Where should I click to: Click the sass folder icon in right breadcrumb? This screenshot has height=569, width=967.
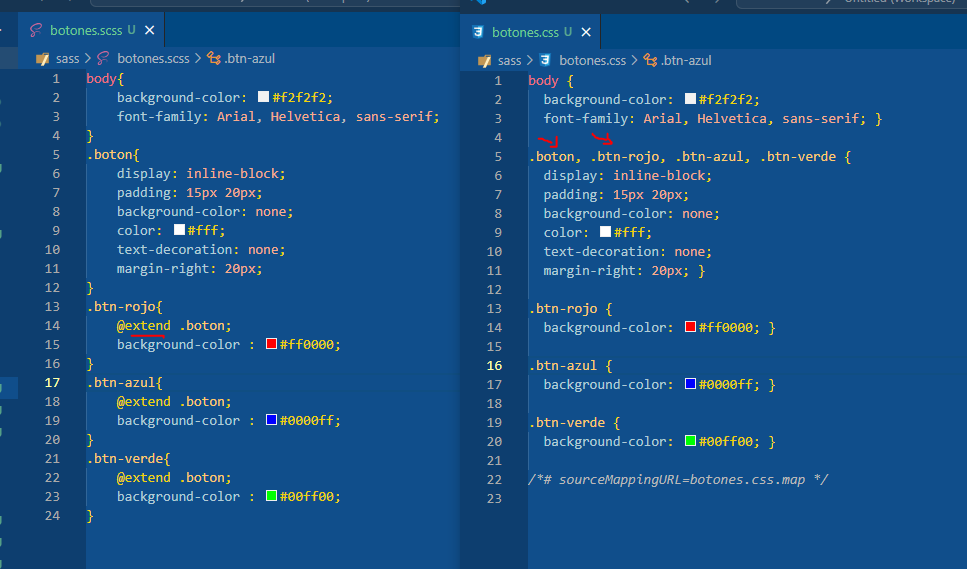click(x=485, y=60)
